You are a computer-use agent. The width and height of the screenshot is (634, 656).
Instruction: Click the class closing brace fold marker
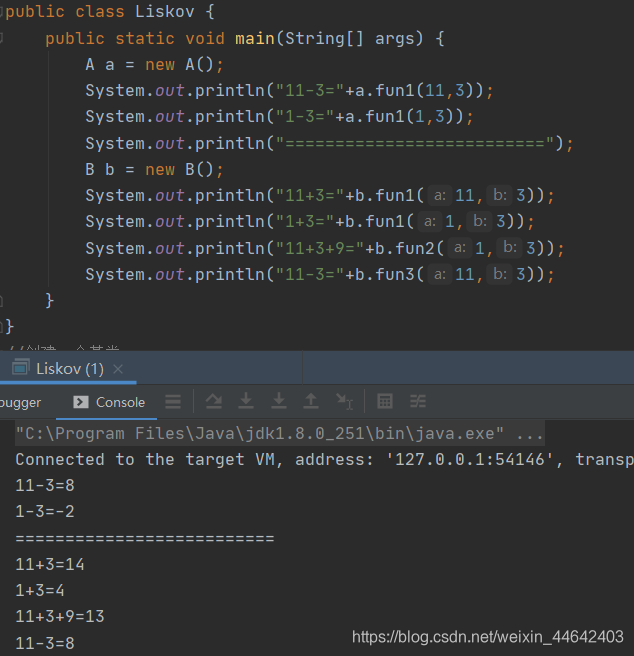click(x=2, y=326)
